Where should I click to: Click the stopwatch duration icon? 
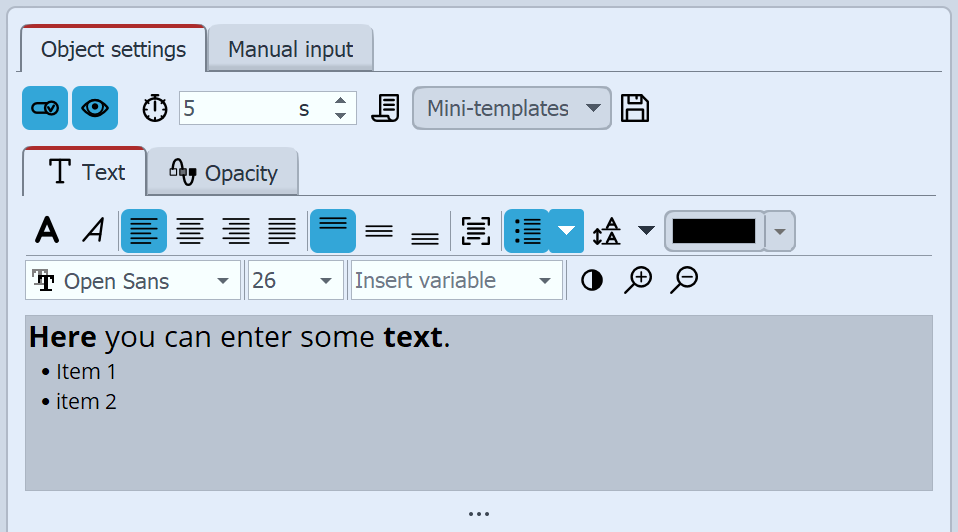[x=155, y=108]
